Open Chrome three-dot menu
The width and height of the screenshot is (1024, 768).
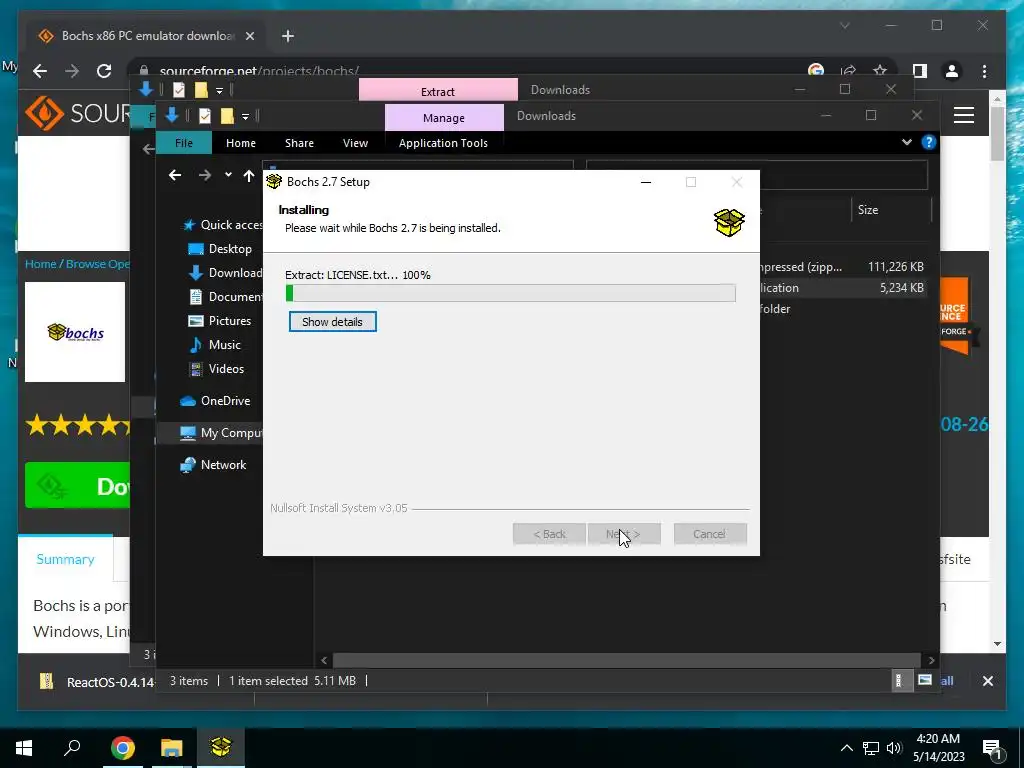click(x=984, y=71)
